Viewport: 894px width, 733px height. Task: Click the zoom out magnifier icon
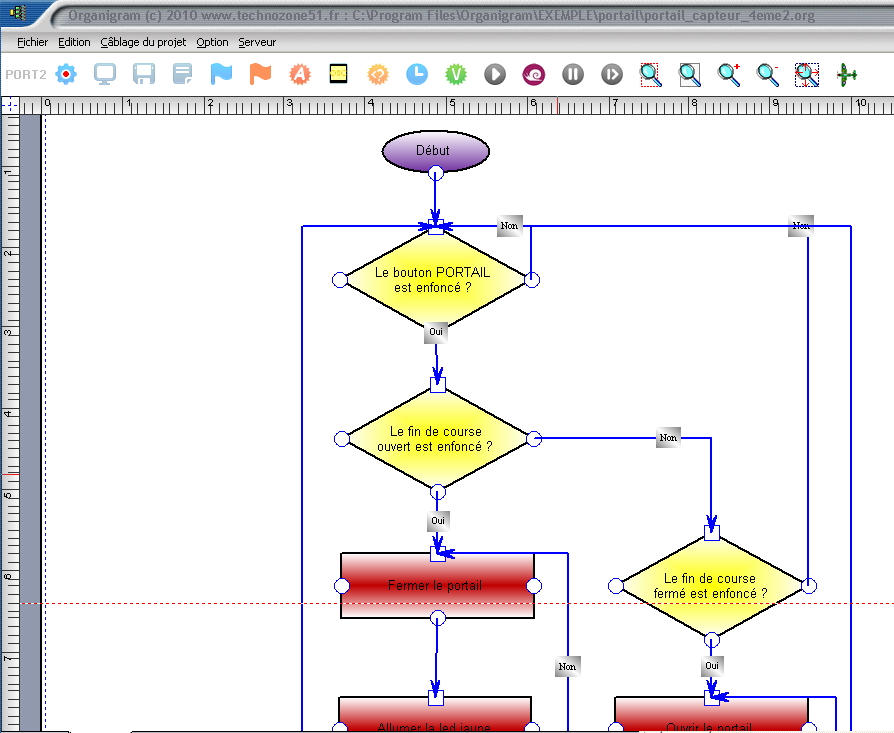coord(768,74)
